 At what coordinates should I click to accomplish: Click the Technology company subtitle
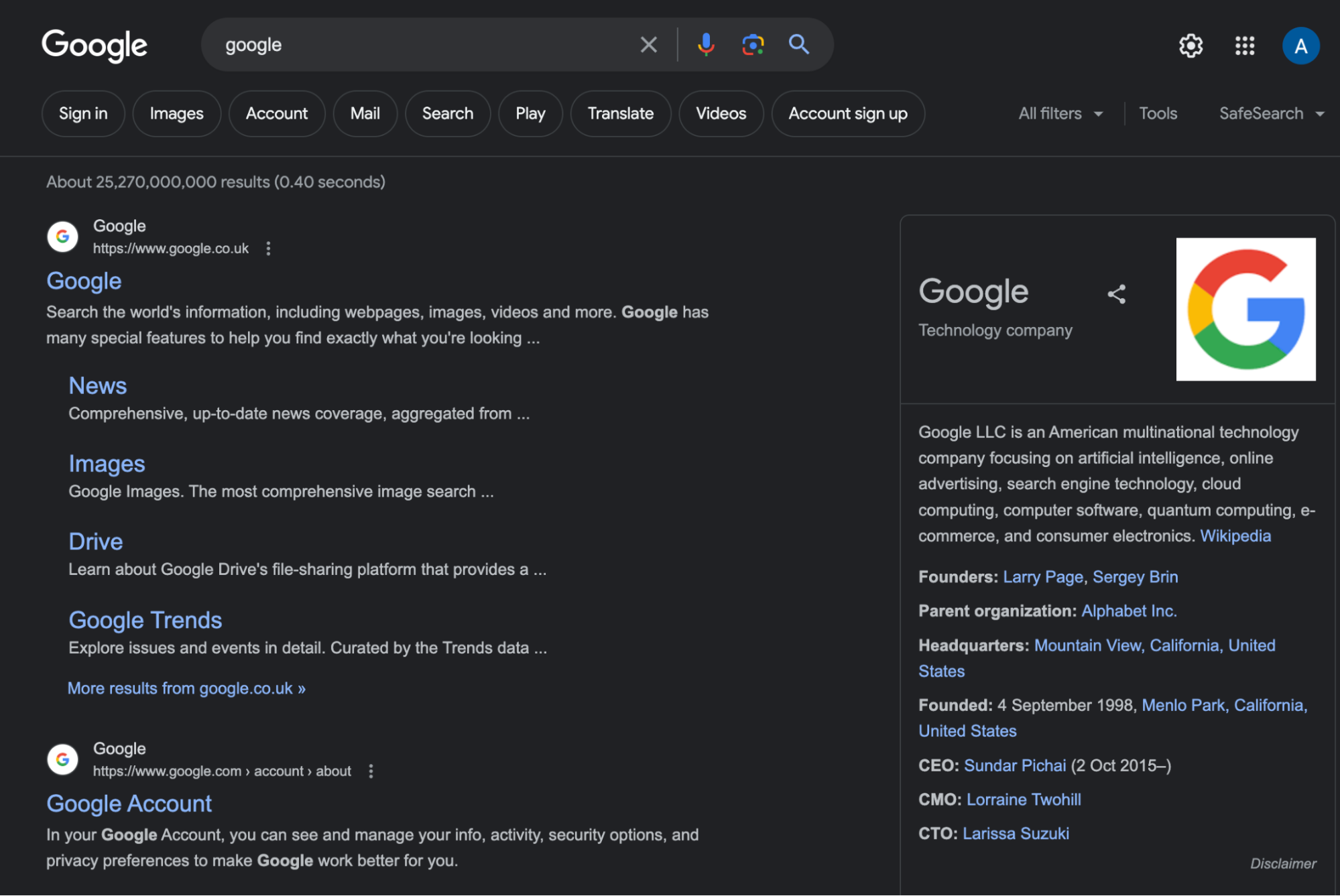pyautogui.click(x=995, y=330)
